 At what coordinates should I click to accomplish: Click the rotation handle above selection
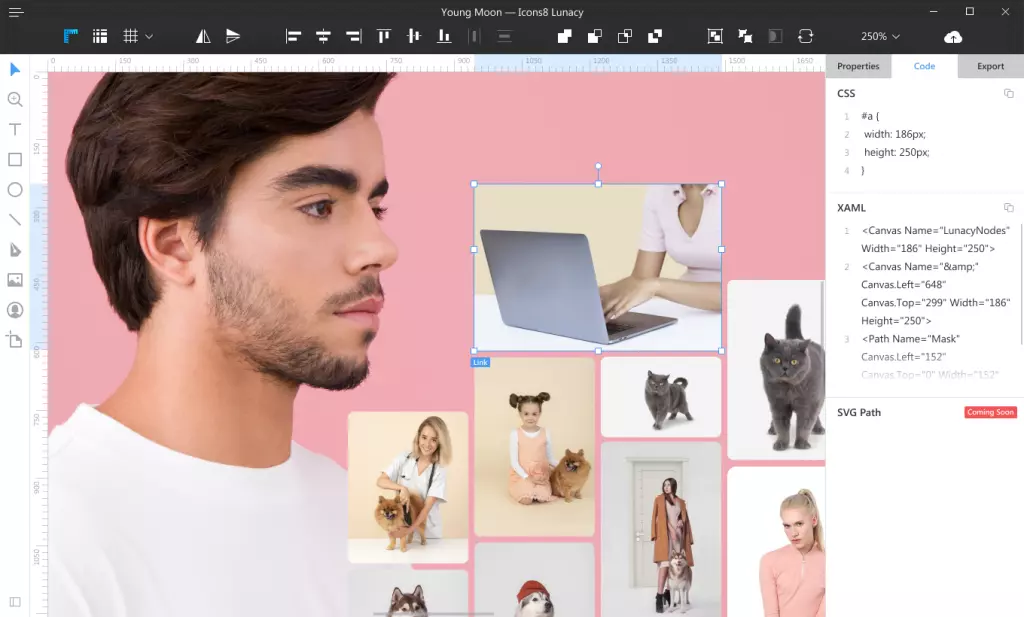[x=598, y=166]
